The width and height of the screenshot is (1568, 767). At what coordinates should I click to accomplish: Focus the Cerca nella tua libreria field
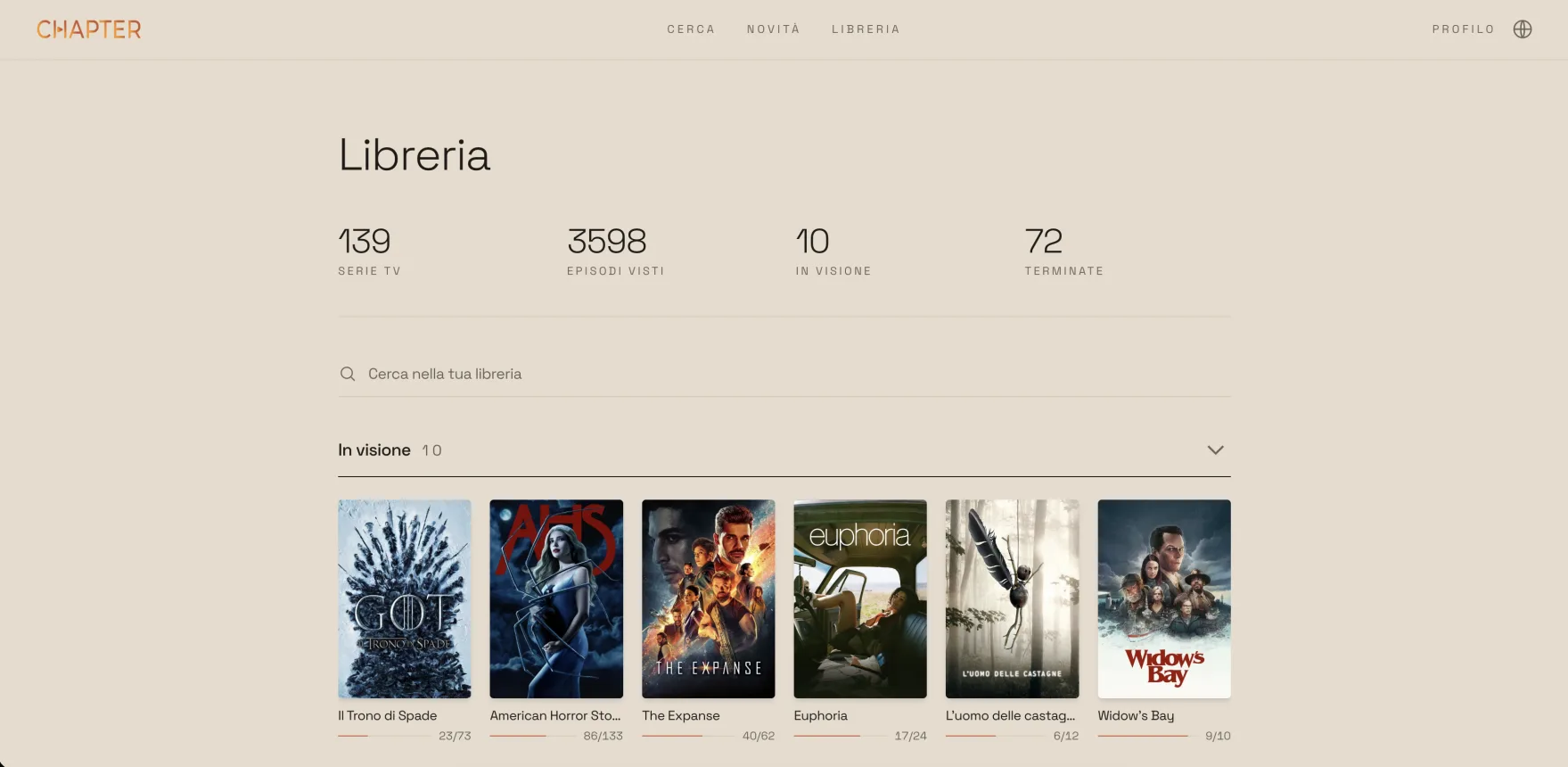pos(784,374)
